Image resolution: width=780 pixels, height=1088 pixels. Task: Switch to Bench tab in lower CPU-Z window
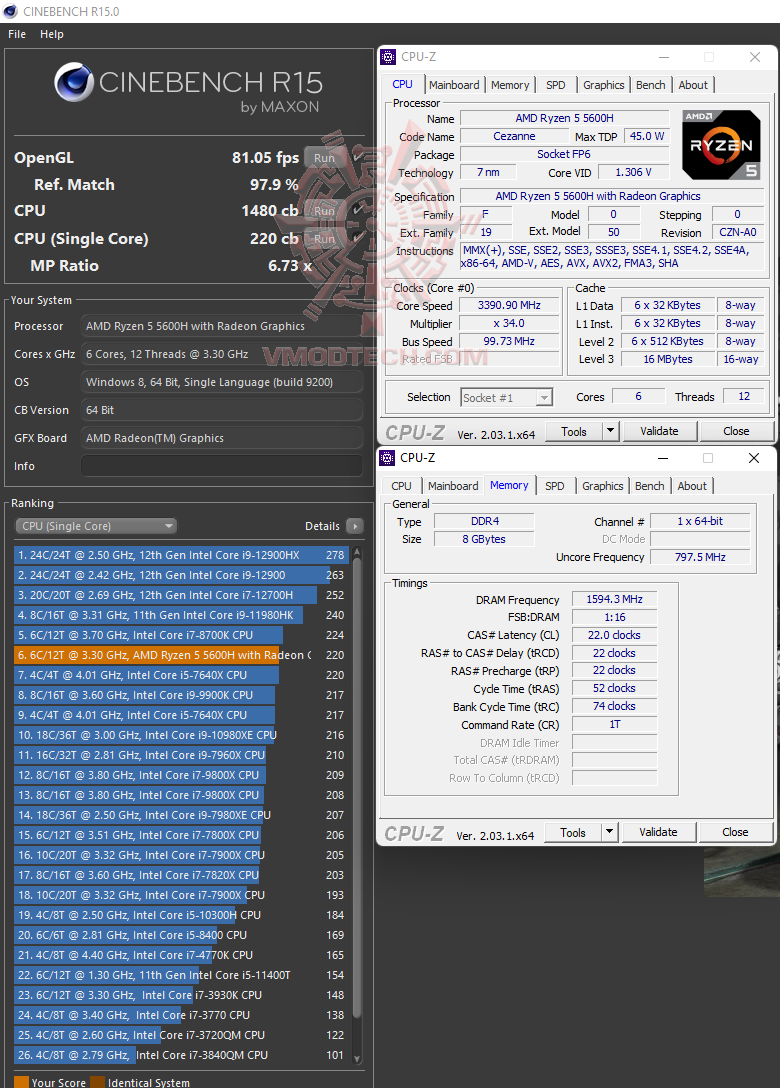point(650,486)
